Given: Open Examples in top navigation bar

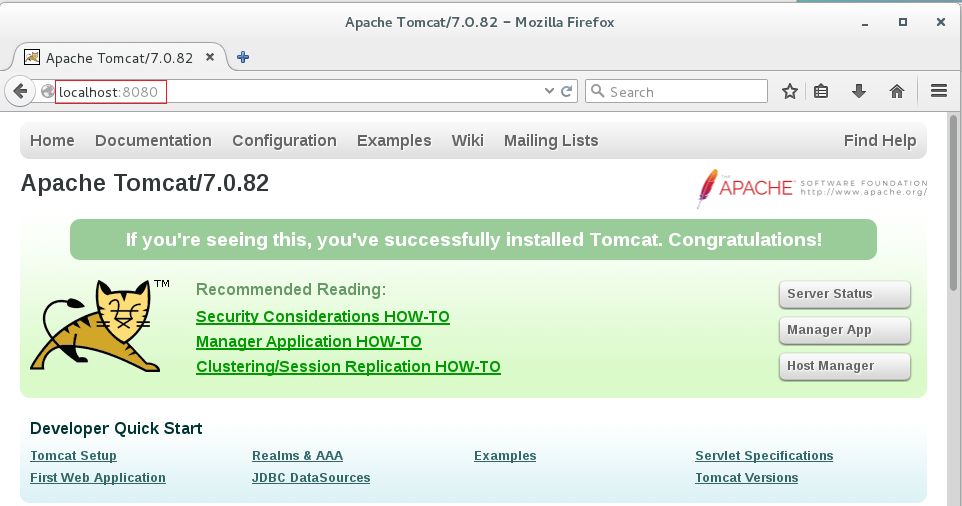Looking at the screenshot, I should coord(394,140).
